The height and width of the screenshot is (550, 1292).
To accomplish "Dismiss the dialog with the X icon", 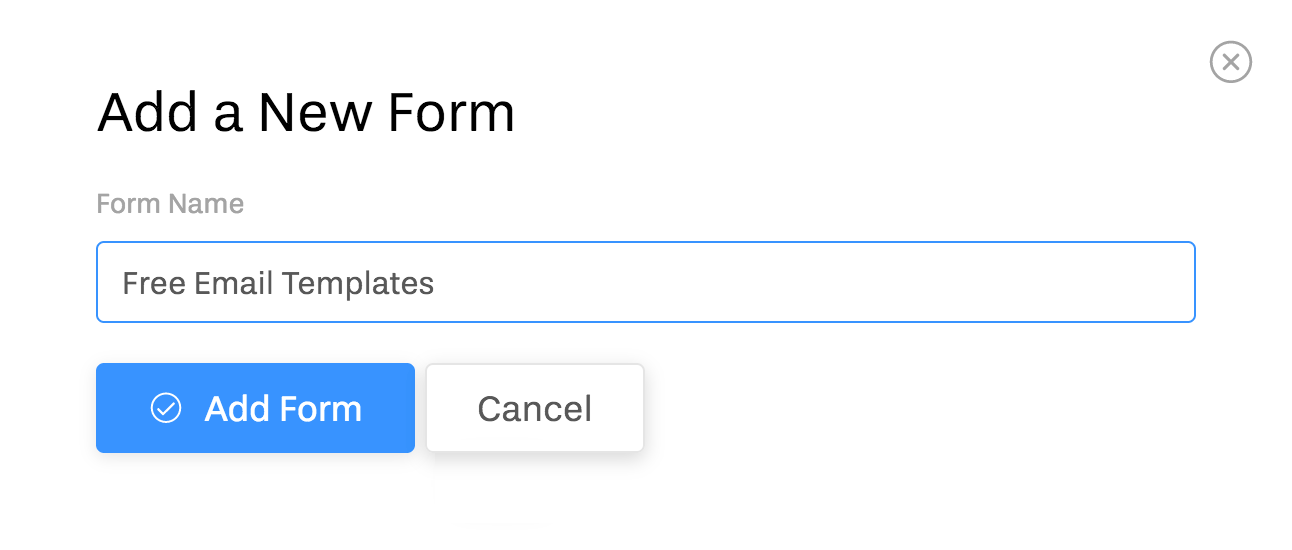I will (1230, 62).
